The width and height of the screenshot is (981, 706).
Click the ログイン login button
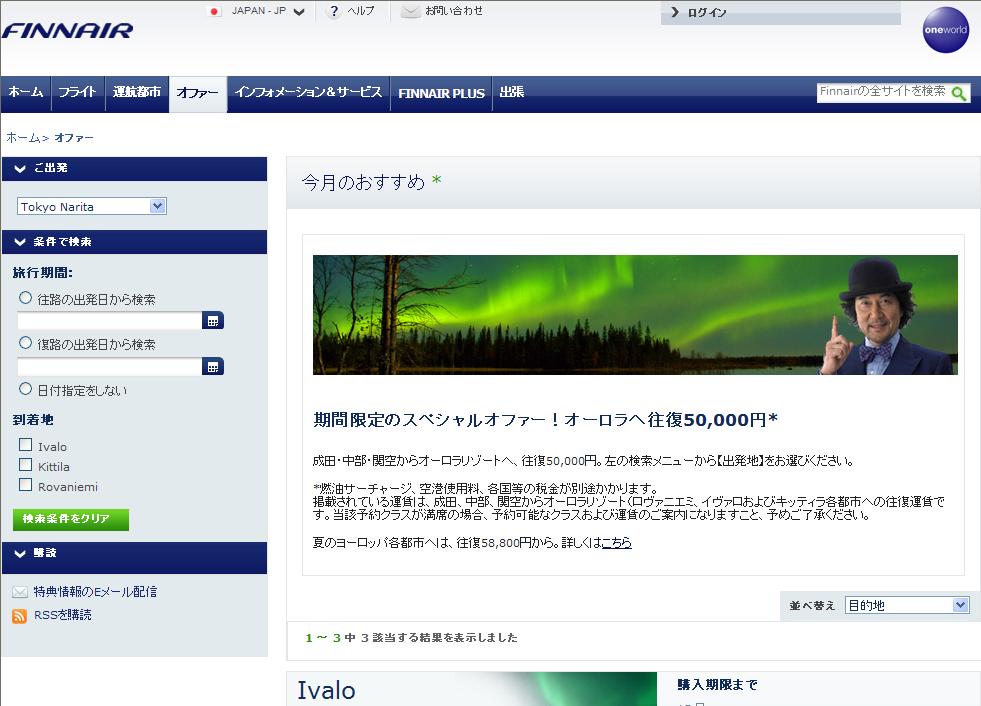point(780,13)
